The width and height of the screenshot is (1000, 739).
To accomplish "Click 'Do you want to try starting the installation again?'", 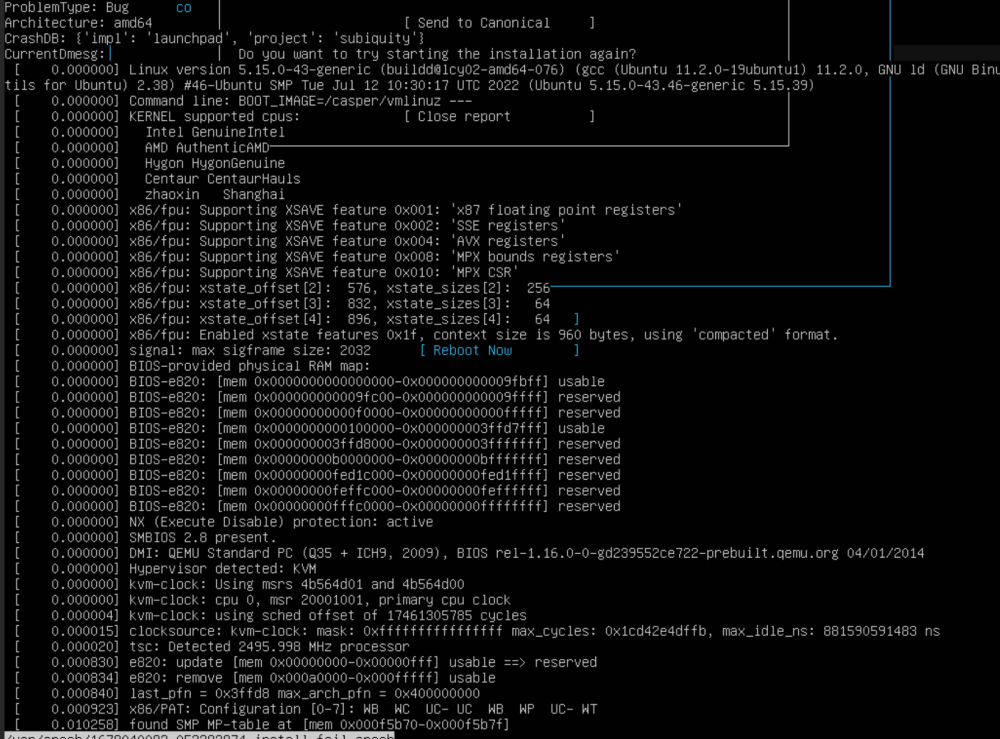I will click(x=437, y=54).
